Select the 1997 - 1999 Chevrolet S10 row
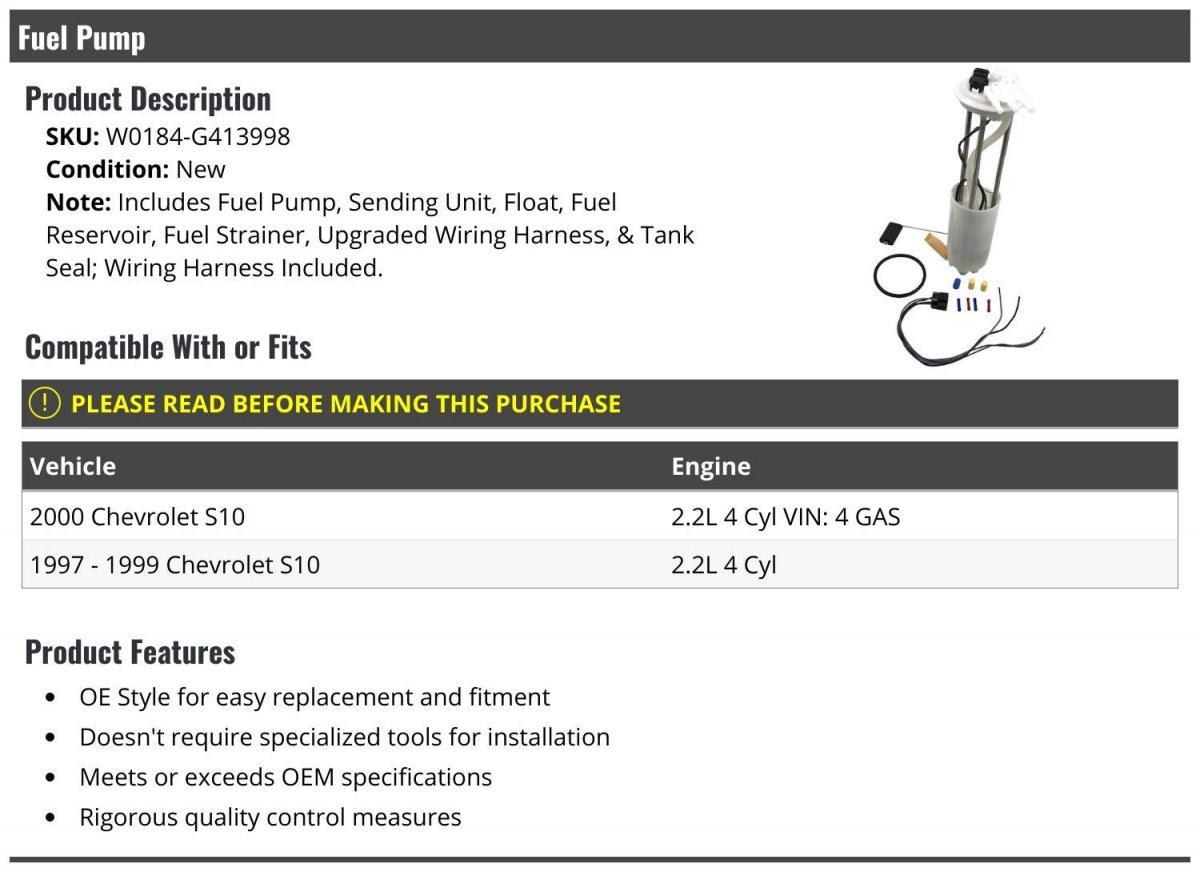1200x872 pixels. point(175,565)
